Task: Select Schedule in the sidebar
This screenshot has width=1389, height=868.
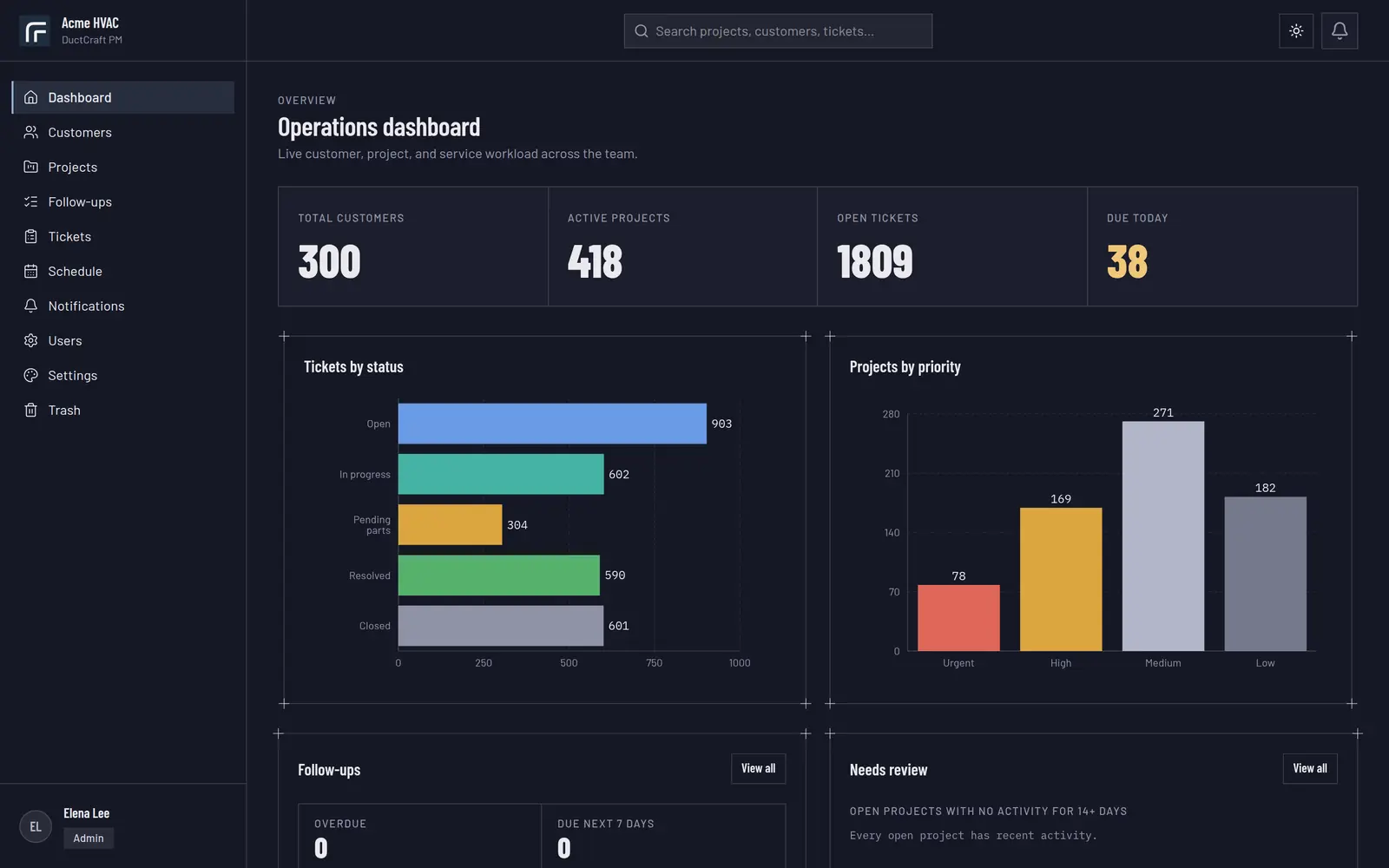Action: [123, 271]
